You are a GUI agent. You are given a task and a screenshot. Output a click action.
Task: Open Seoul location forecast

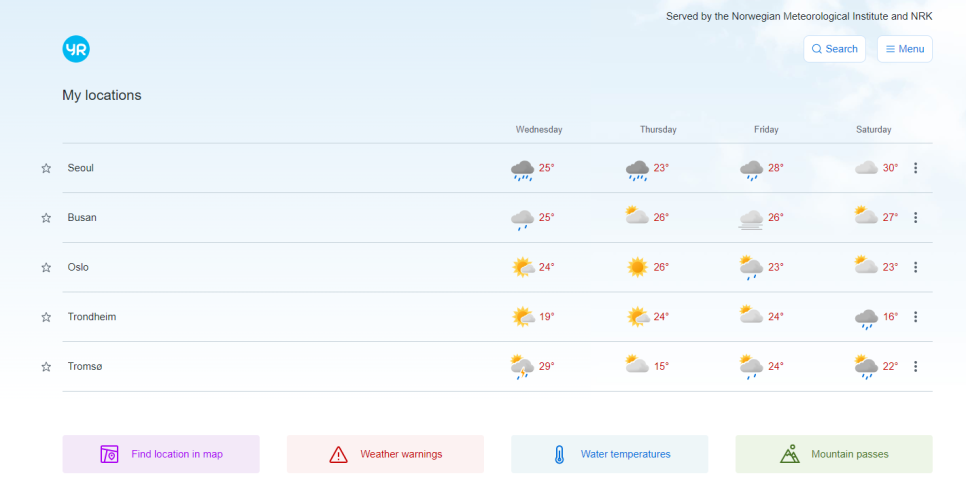(x=81, y=168)
